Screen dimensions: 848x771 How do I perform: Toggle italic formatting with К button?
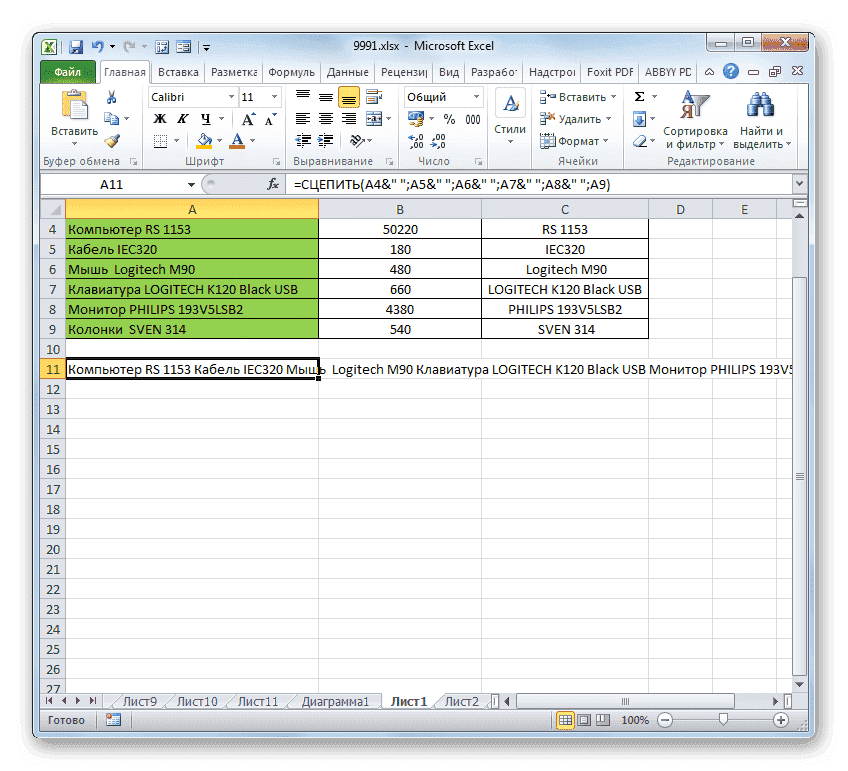[x=183, y=117]
